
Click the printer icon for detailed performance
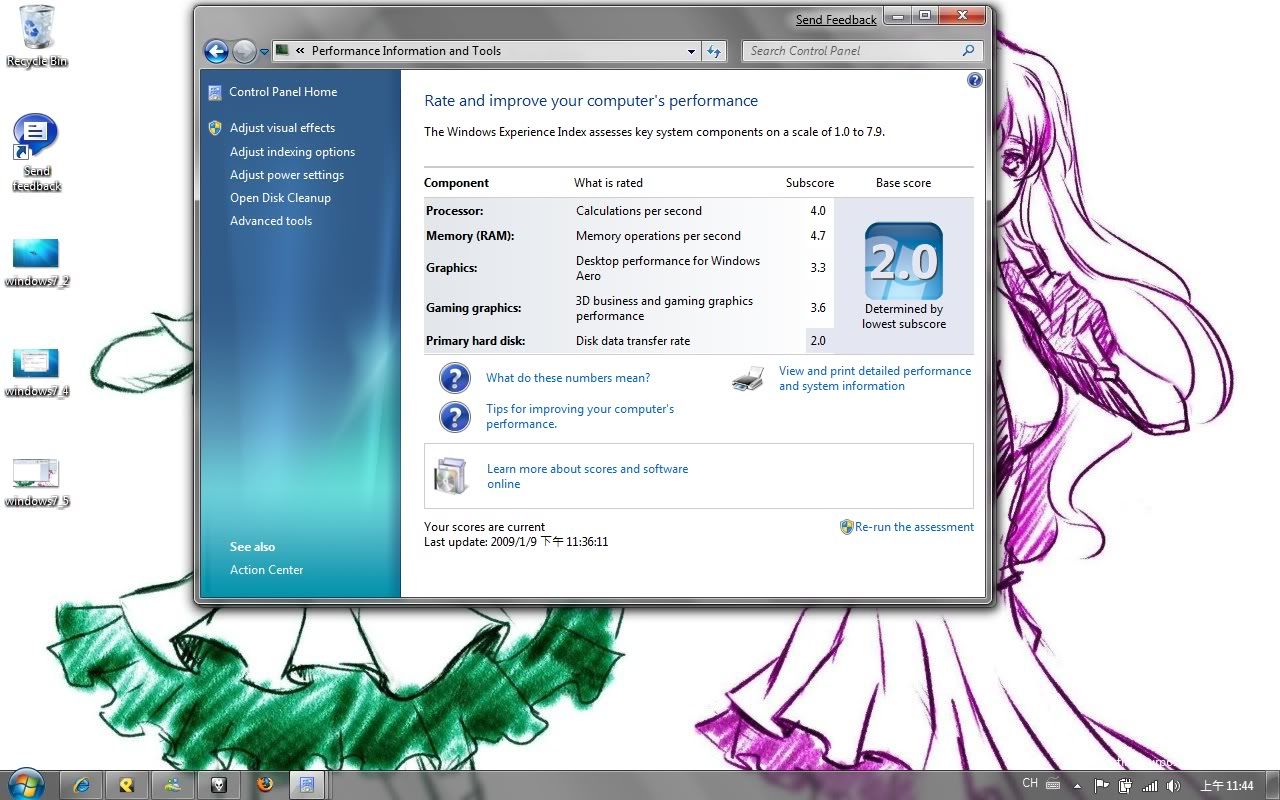(748, 379)
